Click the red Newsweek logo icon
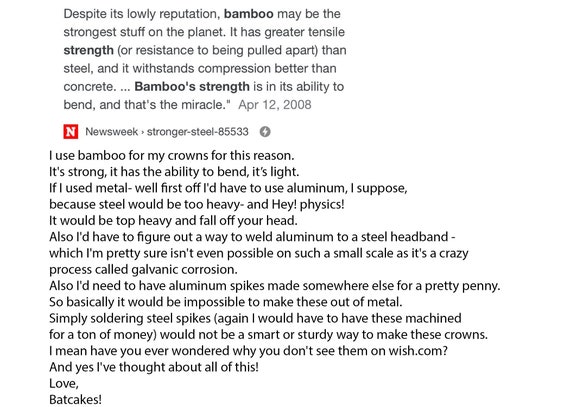The width and height of the screenshot is (570, 407). (71, 132)
